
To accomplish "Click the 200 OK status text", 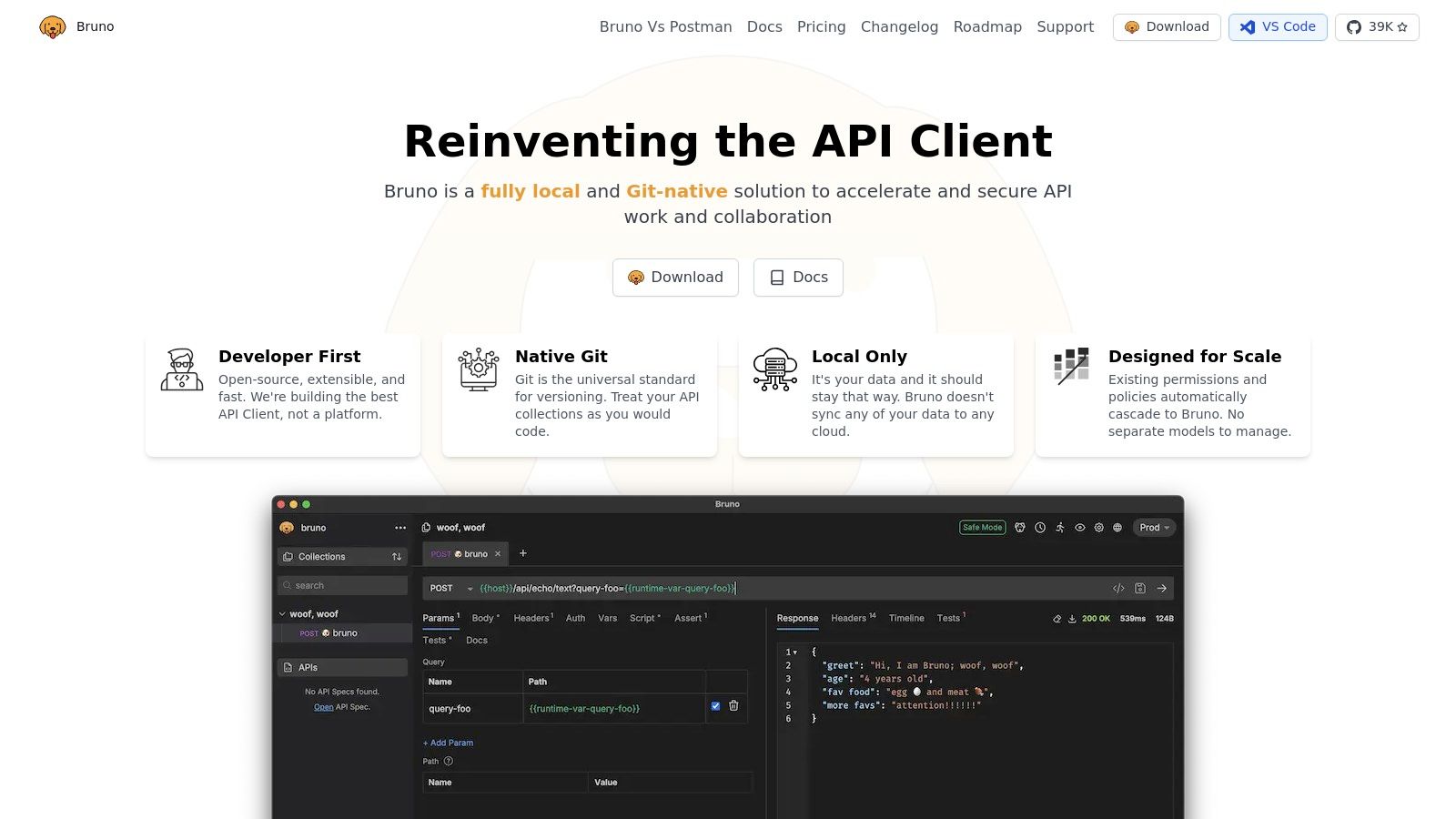I will tap(1096, 619).
